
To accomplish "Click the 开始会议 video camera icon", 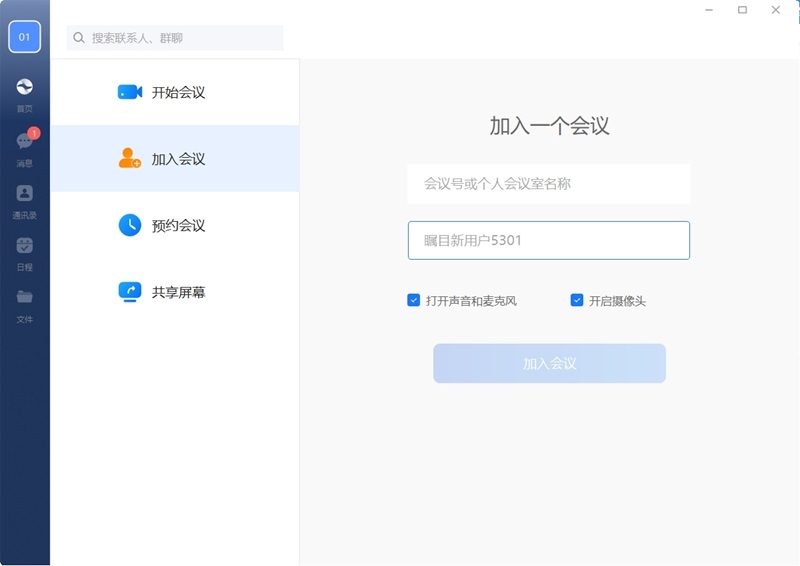I will (130, 92).
